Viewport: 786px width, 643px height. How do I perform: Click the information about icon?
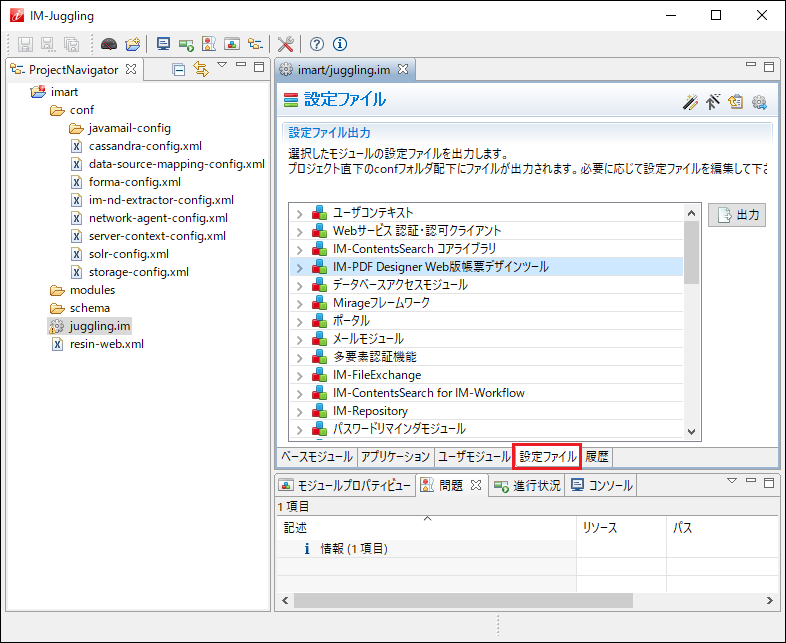tap(340, 44)
